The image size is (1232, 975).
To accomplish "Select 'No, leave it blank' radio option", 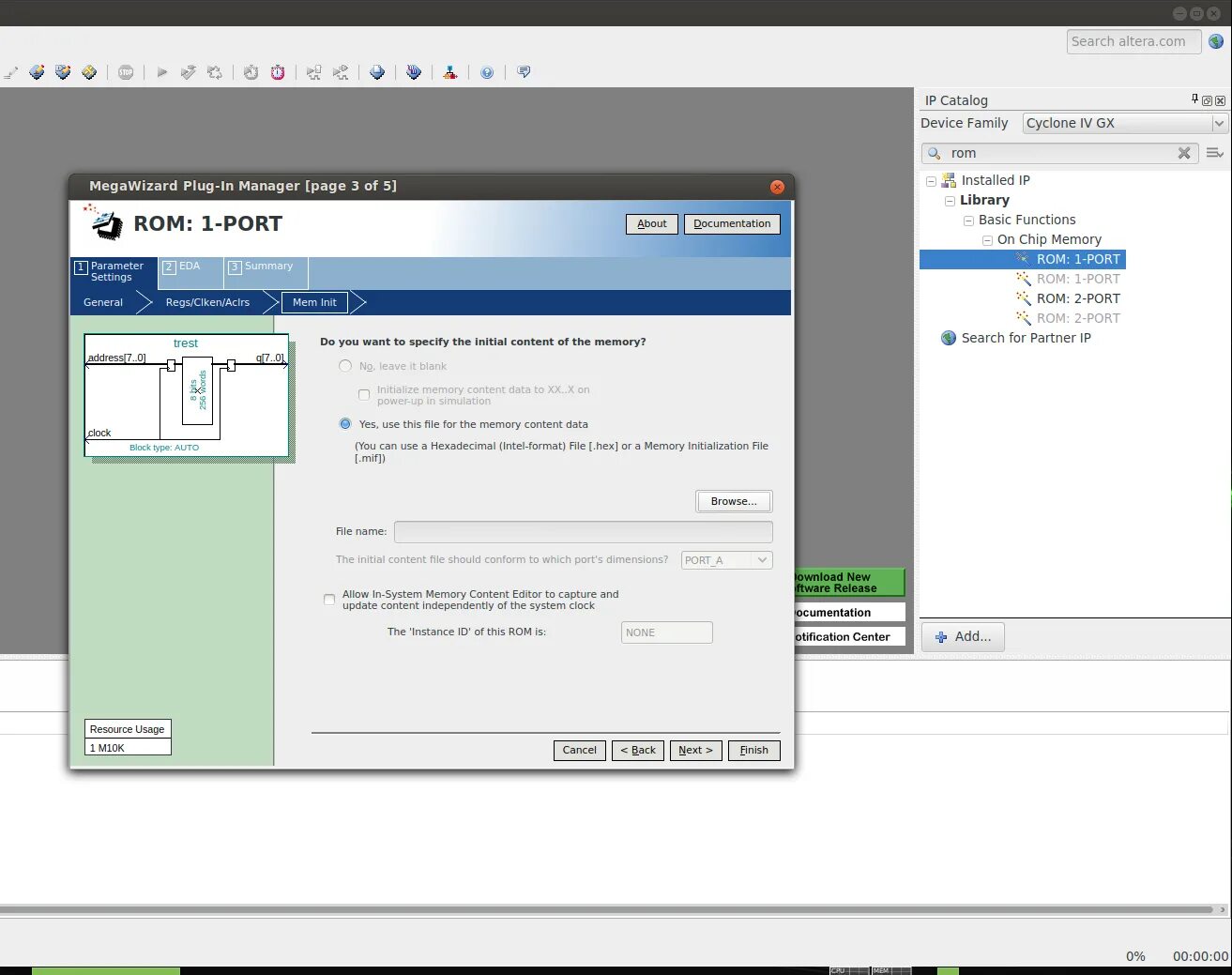I will coord(345,366).
